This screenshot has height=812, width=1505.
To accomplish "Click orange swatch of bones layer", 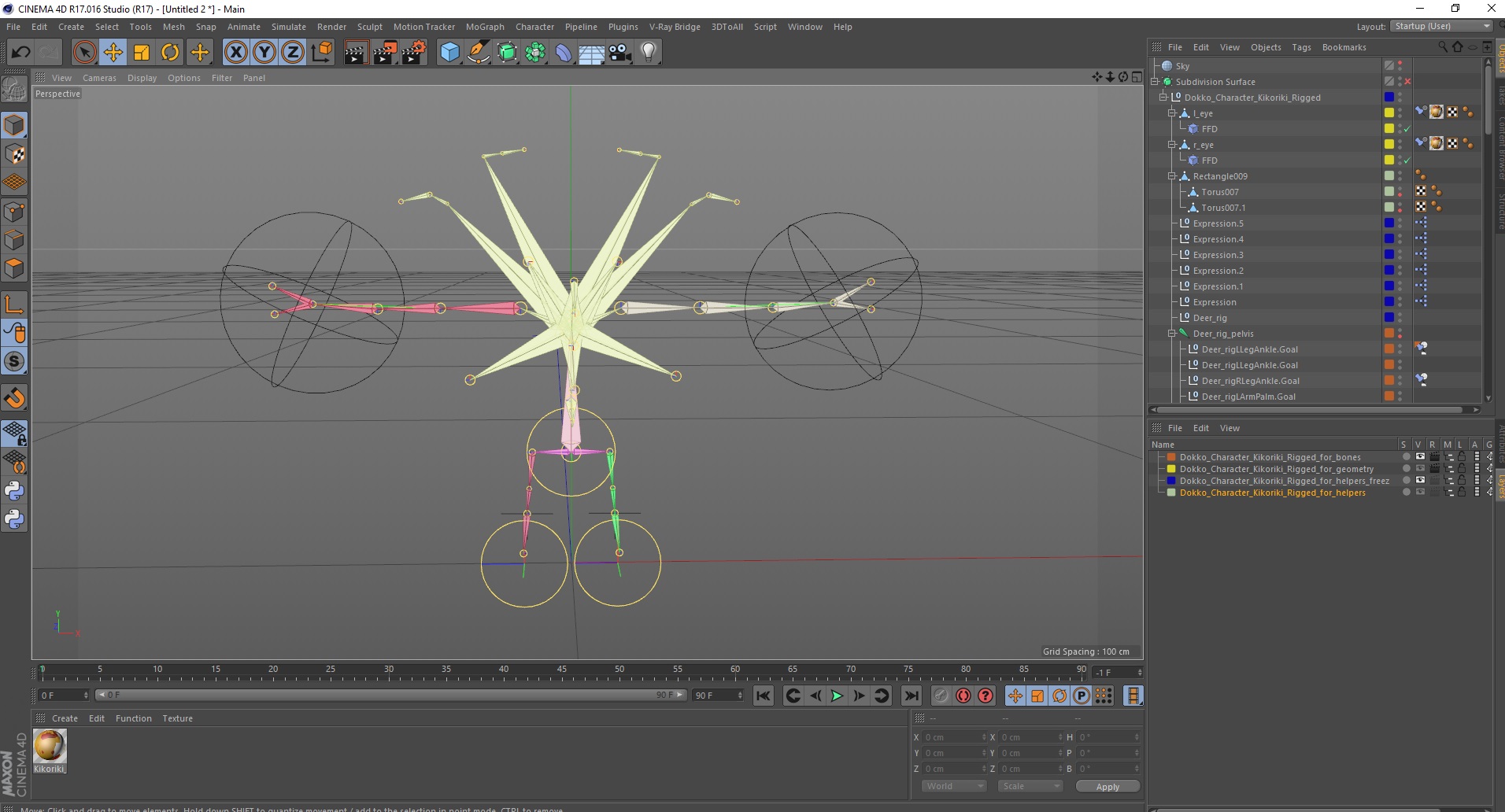I will point(1171,457).
